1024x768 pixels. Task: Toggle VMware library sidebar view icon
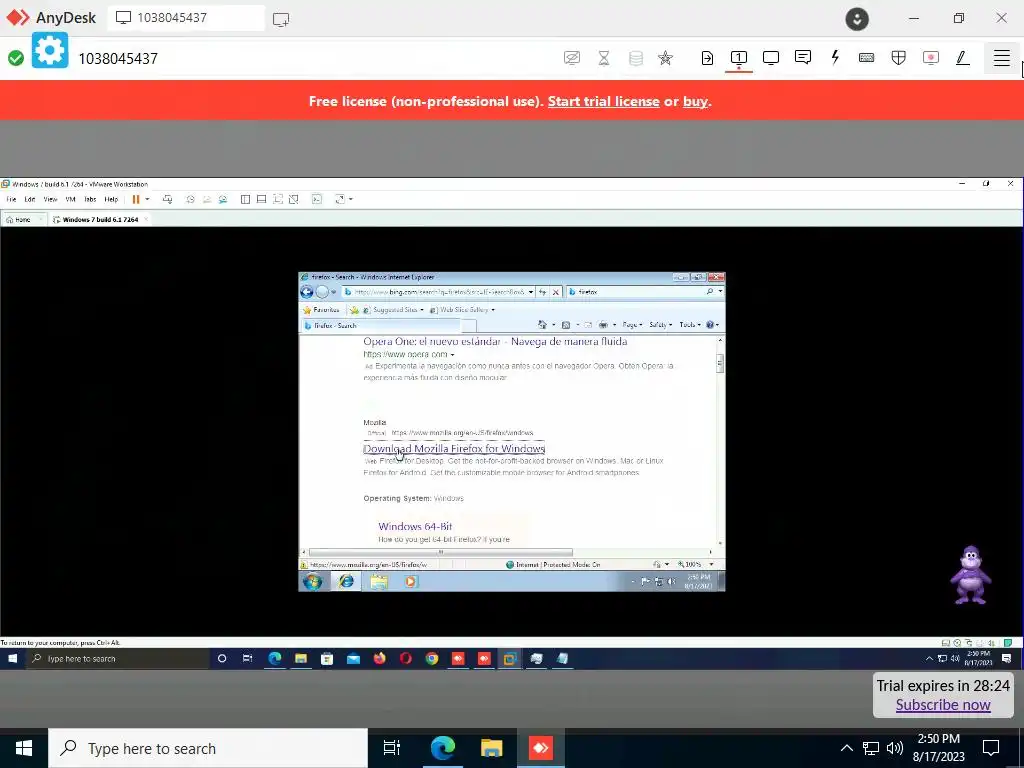245,199
